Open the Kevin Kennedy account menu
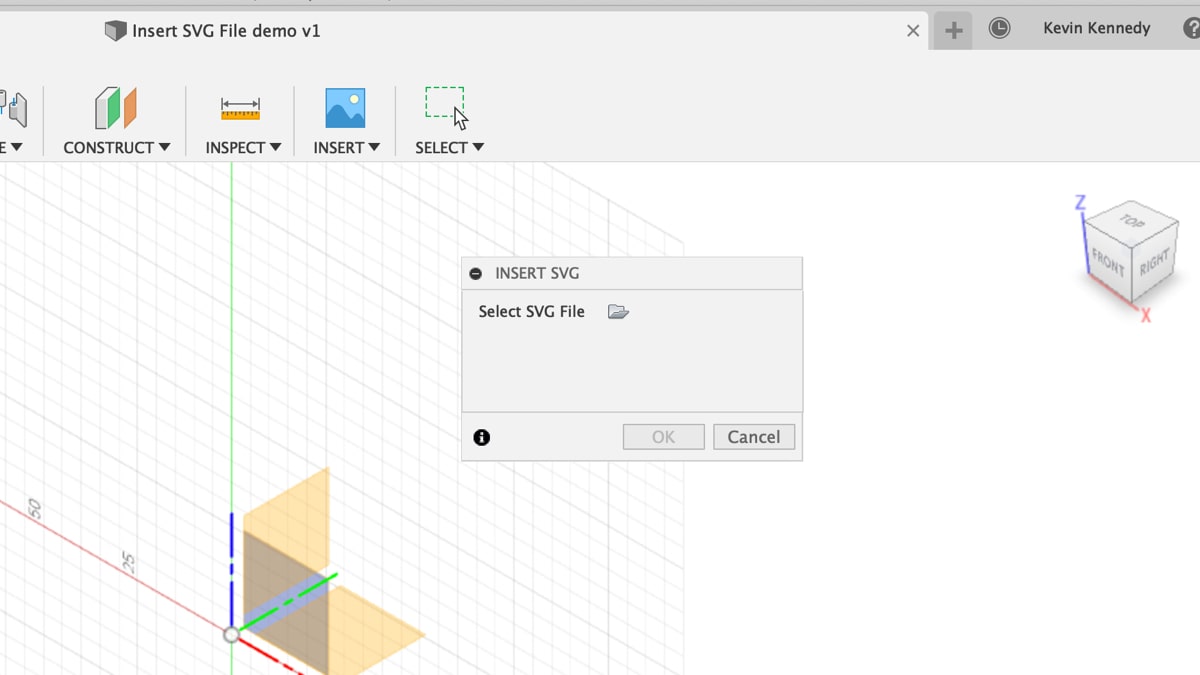Screen dimensions: 1200x675 1097,28
